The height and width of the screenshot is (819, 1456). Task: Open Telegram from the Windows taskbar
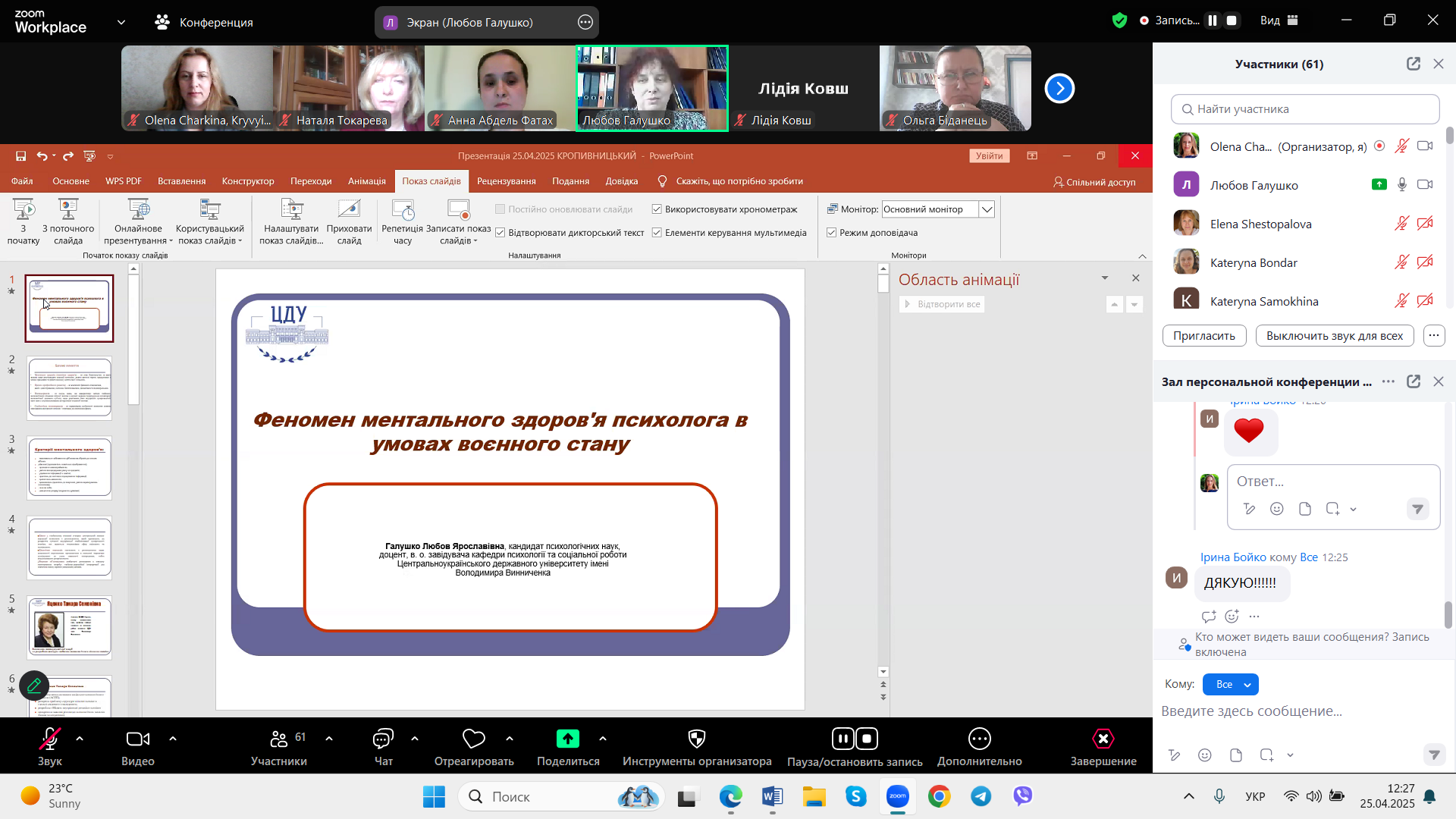click(x=981, y=796)
